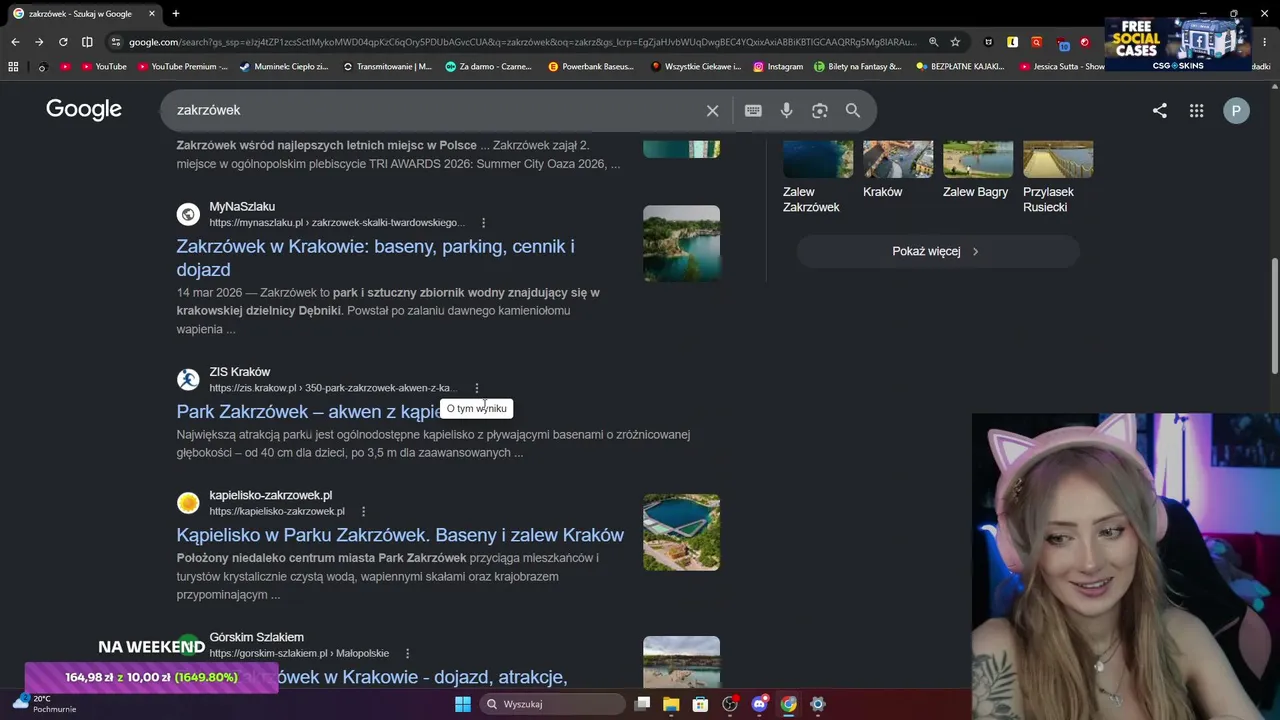
Task: Open the YouTube Premium bookmark
Action: (x=183, y=67)
